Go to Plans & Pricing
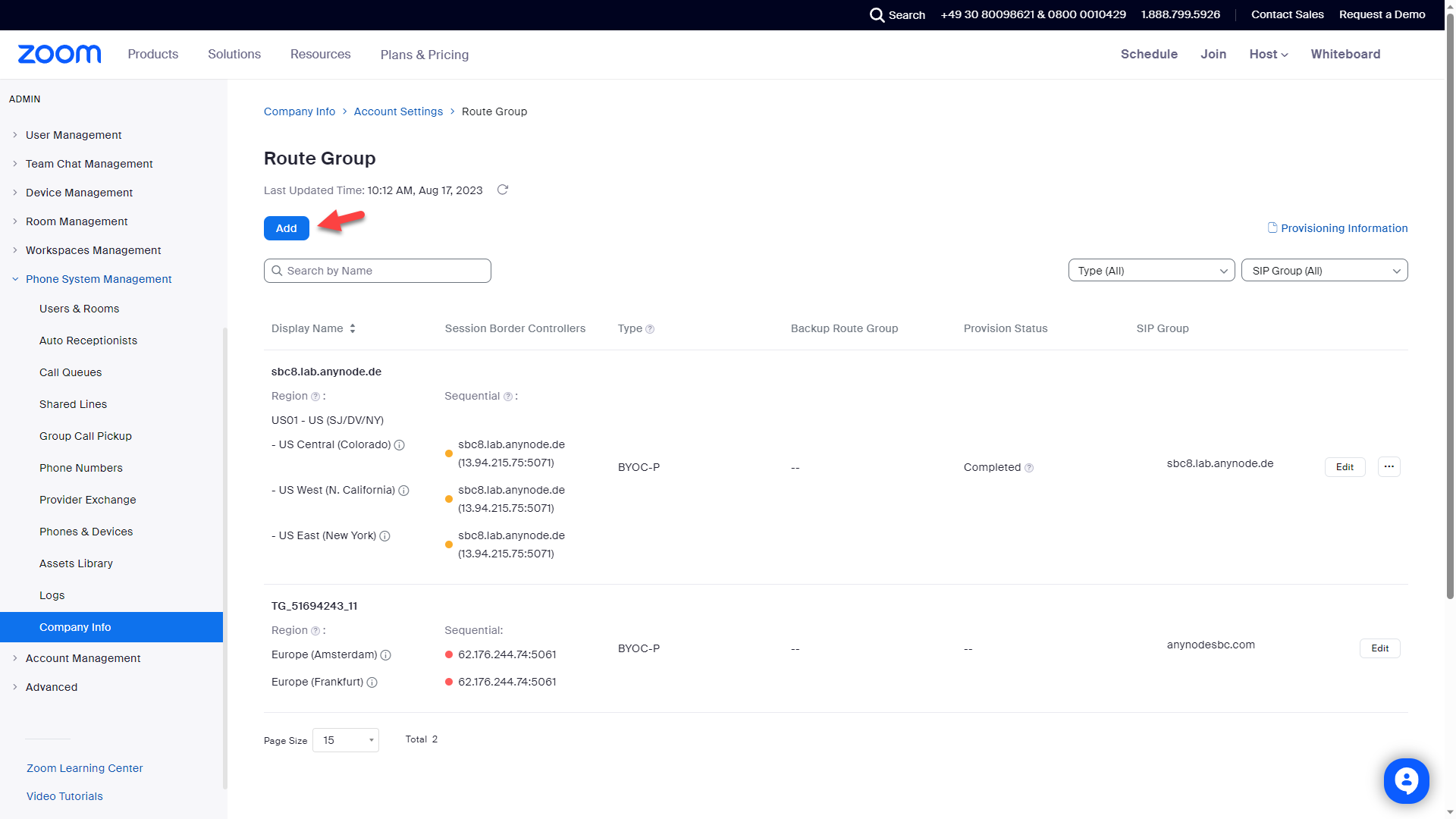 pos(425,55)
